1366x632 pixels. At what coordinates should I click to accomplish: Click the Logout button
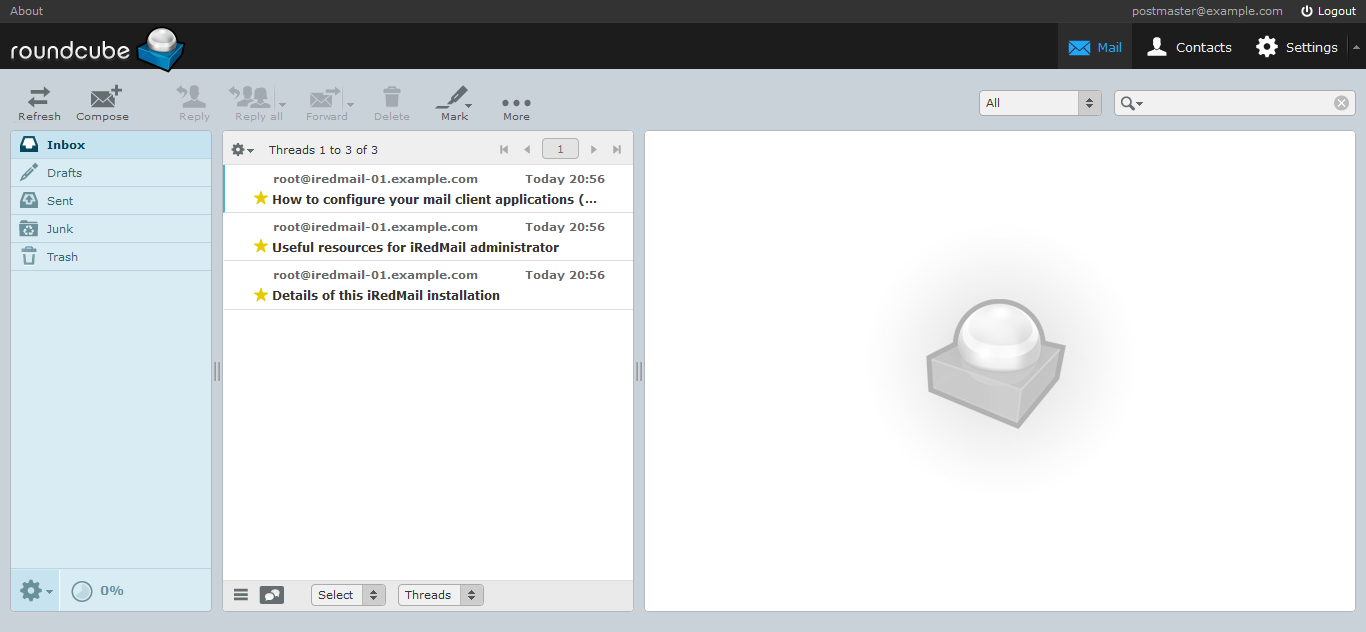pos(1329,11)
